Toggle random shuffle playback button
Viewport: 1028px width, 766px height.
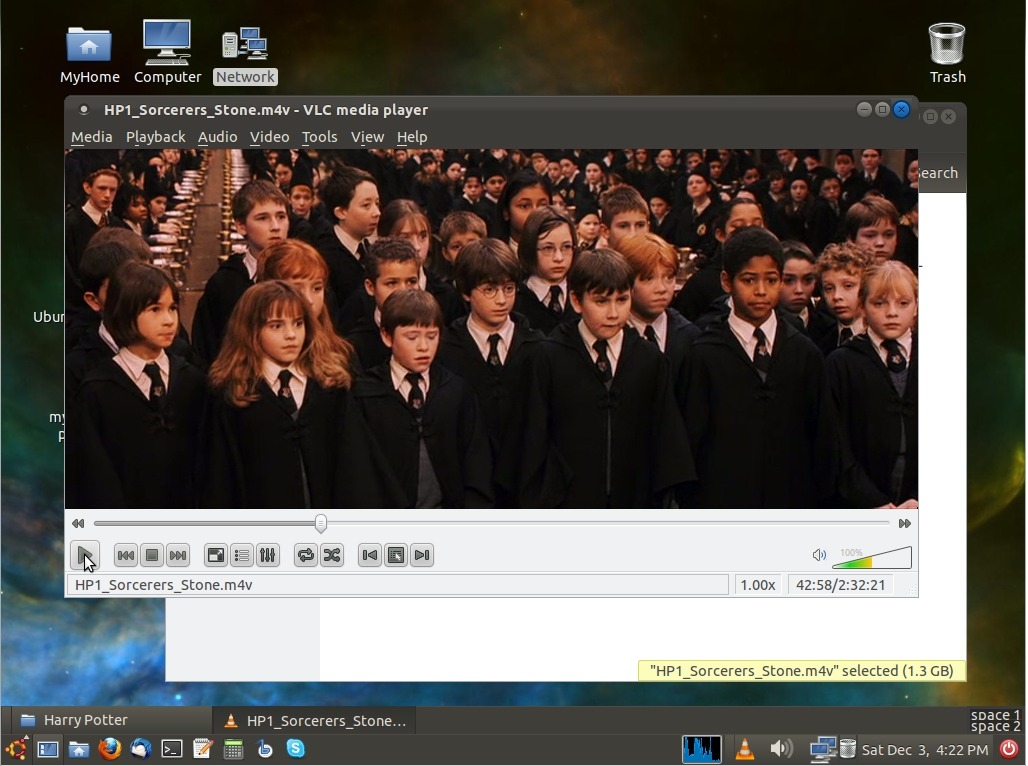pyautogui.click(x=332, y=555)
